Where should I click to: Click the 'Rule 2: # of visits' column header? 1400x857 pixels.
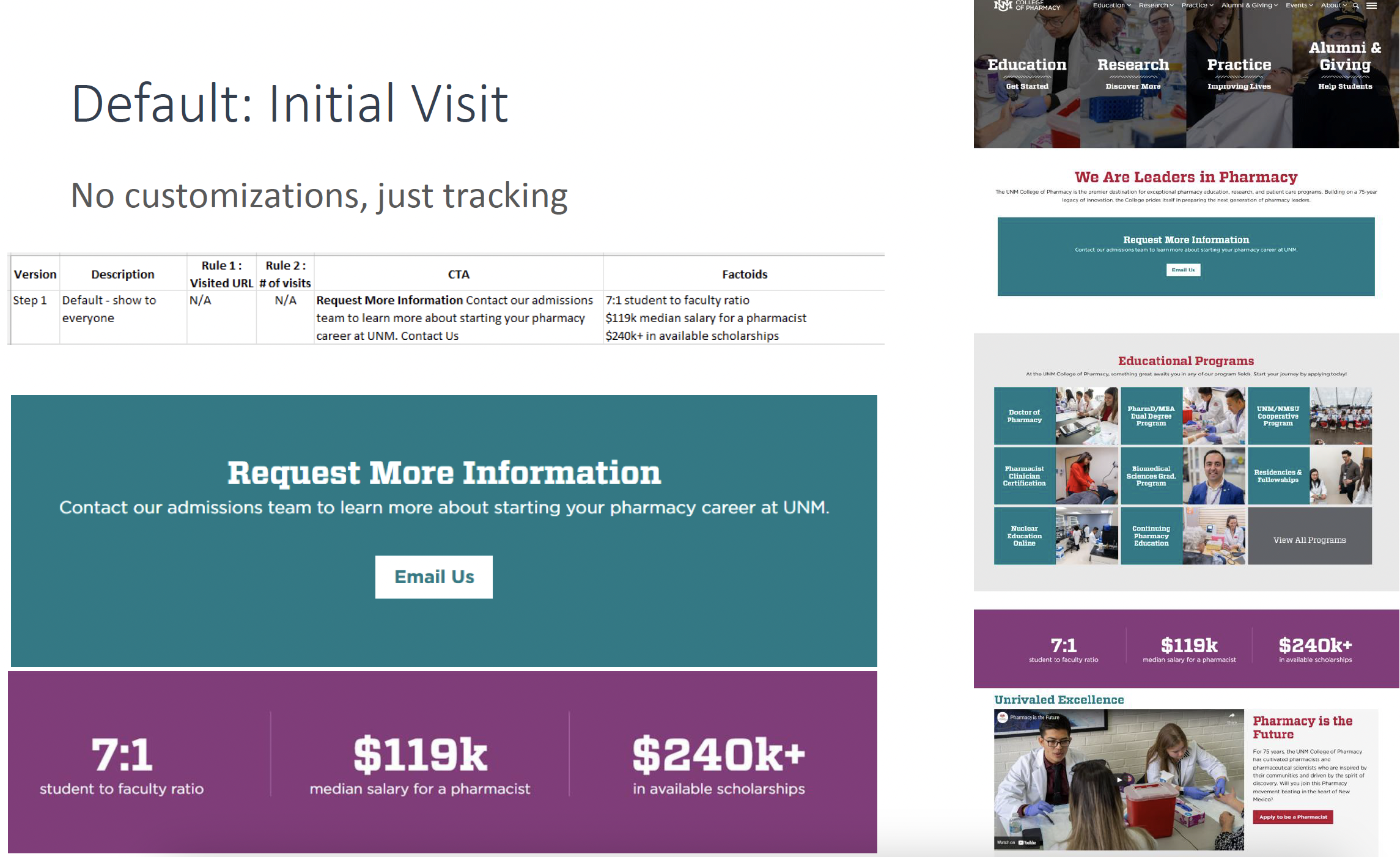coord(285,274)
